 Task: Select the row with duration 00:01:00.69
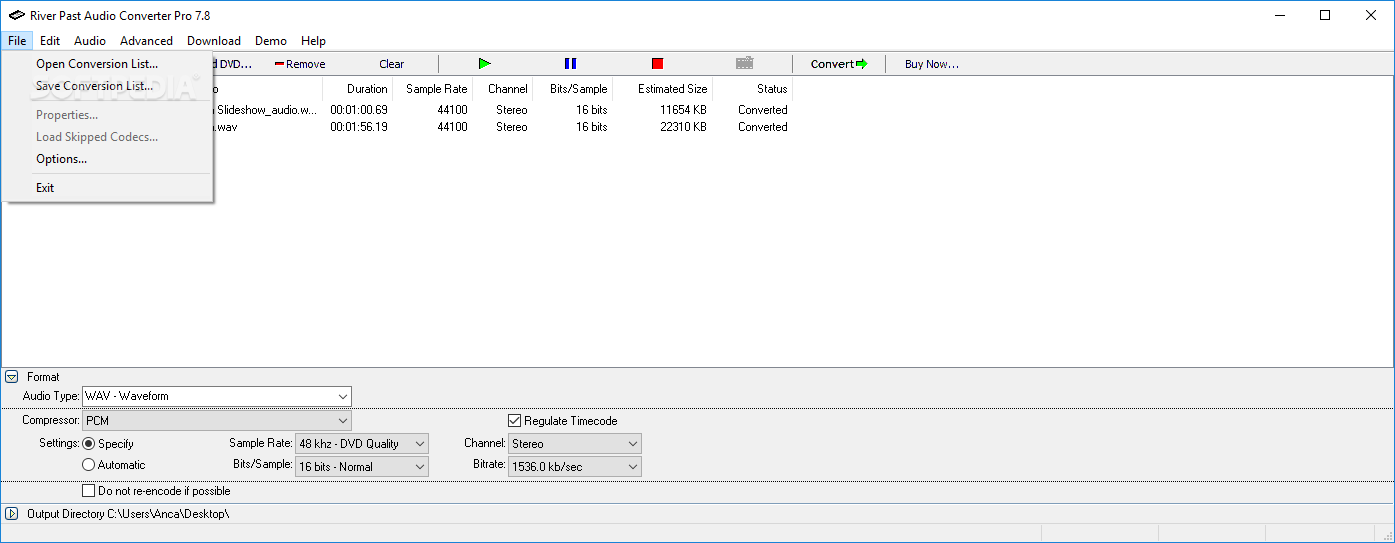click(502, 110)
